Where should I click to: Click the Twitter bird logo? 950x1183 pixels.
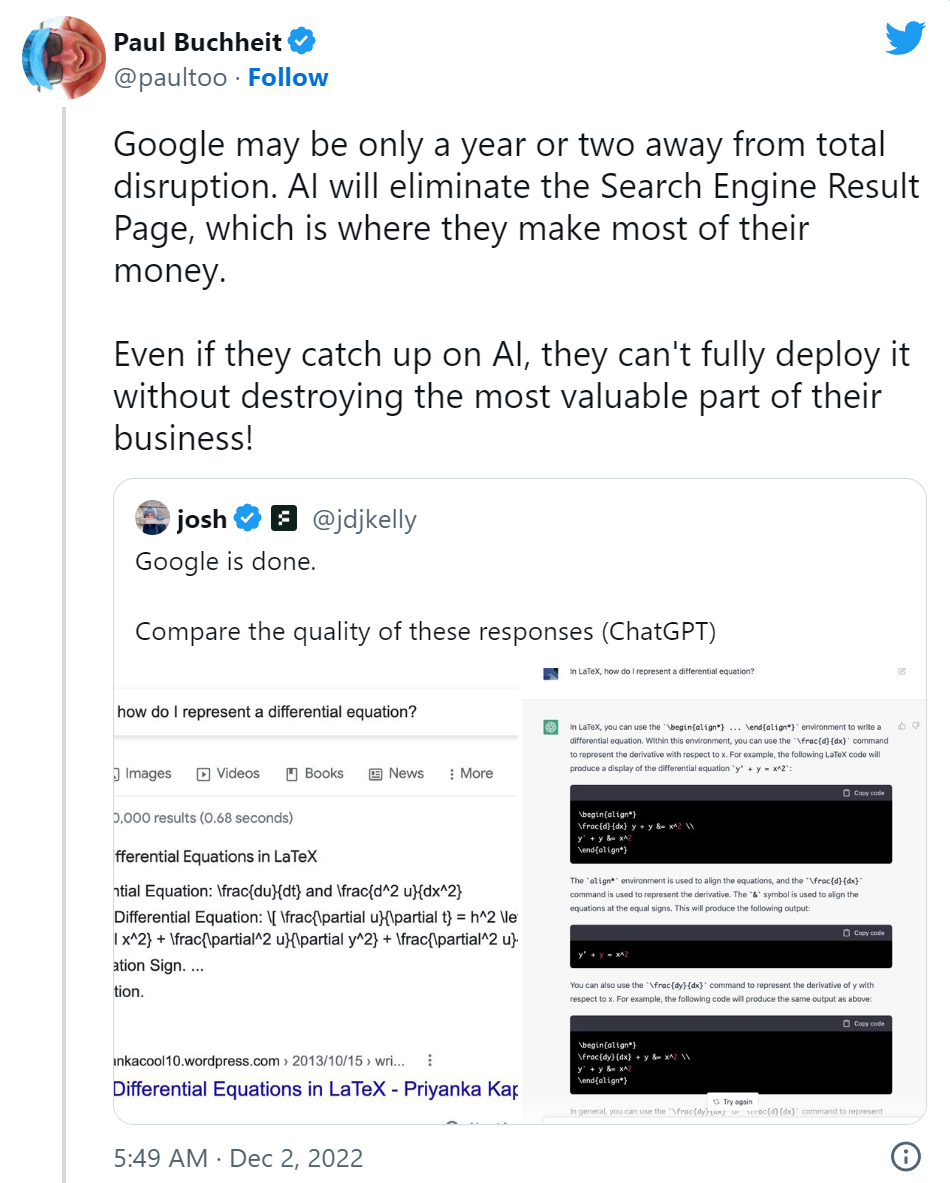click(x=905, y=37)
